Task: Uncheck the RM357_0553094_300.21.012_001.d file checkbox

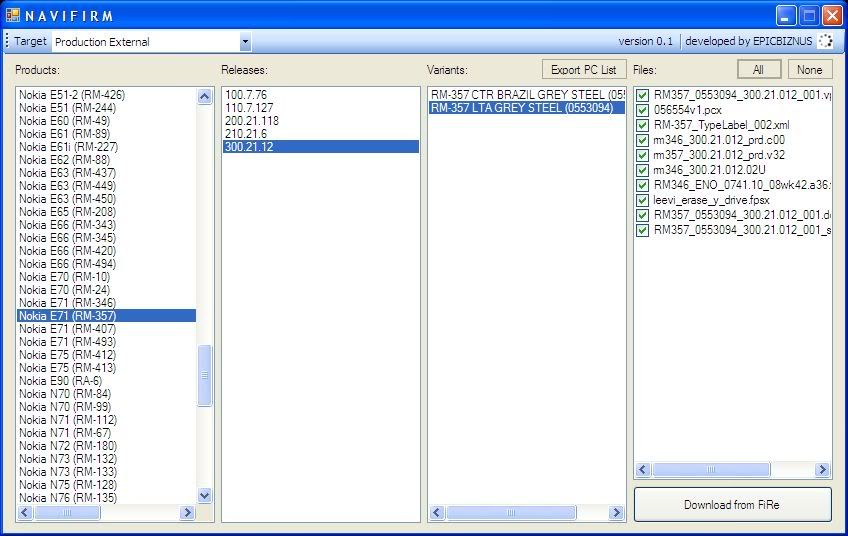Action: click(x=642, y=215)
